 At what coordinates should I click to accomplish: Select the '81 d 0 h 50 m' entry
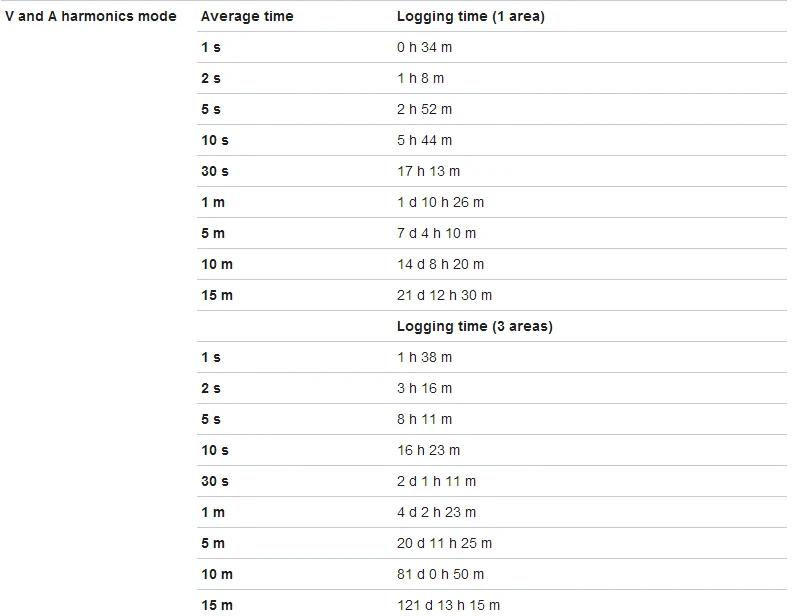[440, 575]
